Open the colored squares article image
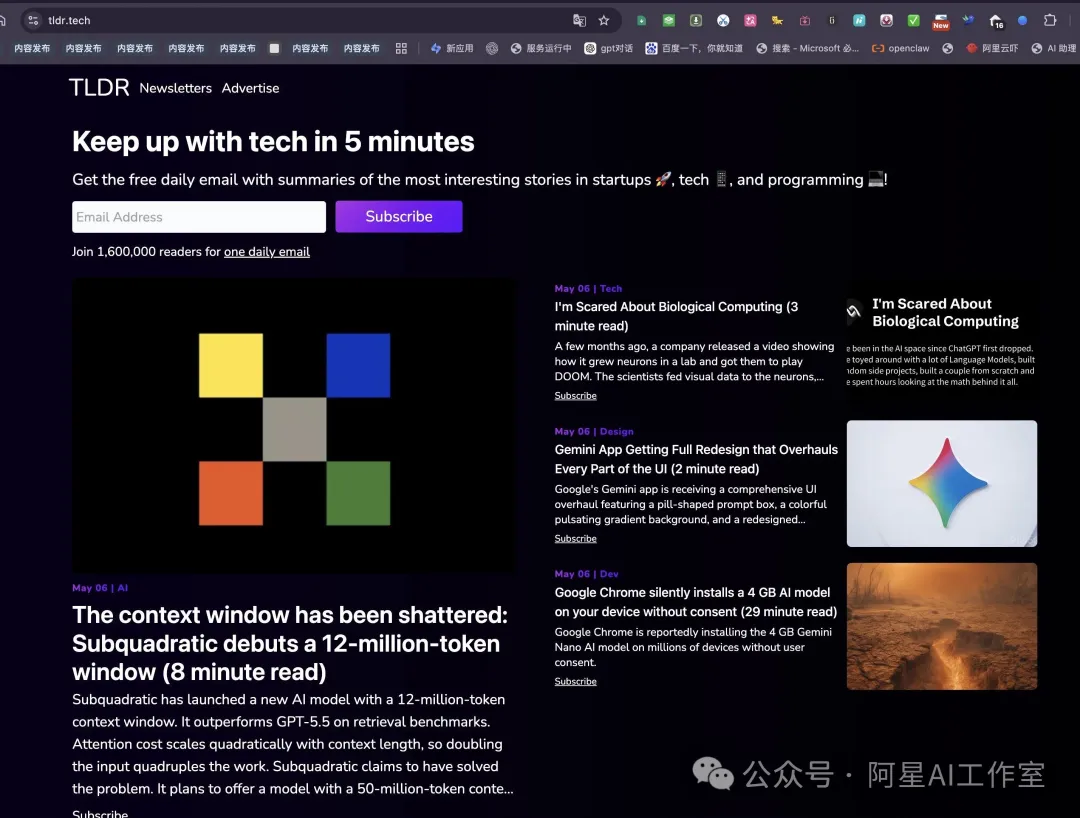Screen dimensions: 1080x818 tap(294, 426)
